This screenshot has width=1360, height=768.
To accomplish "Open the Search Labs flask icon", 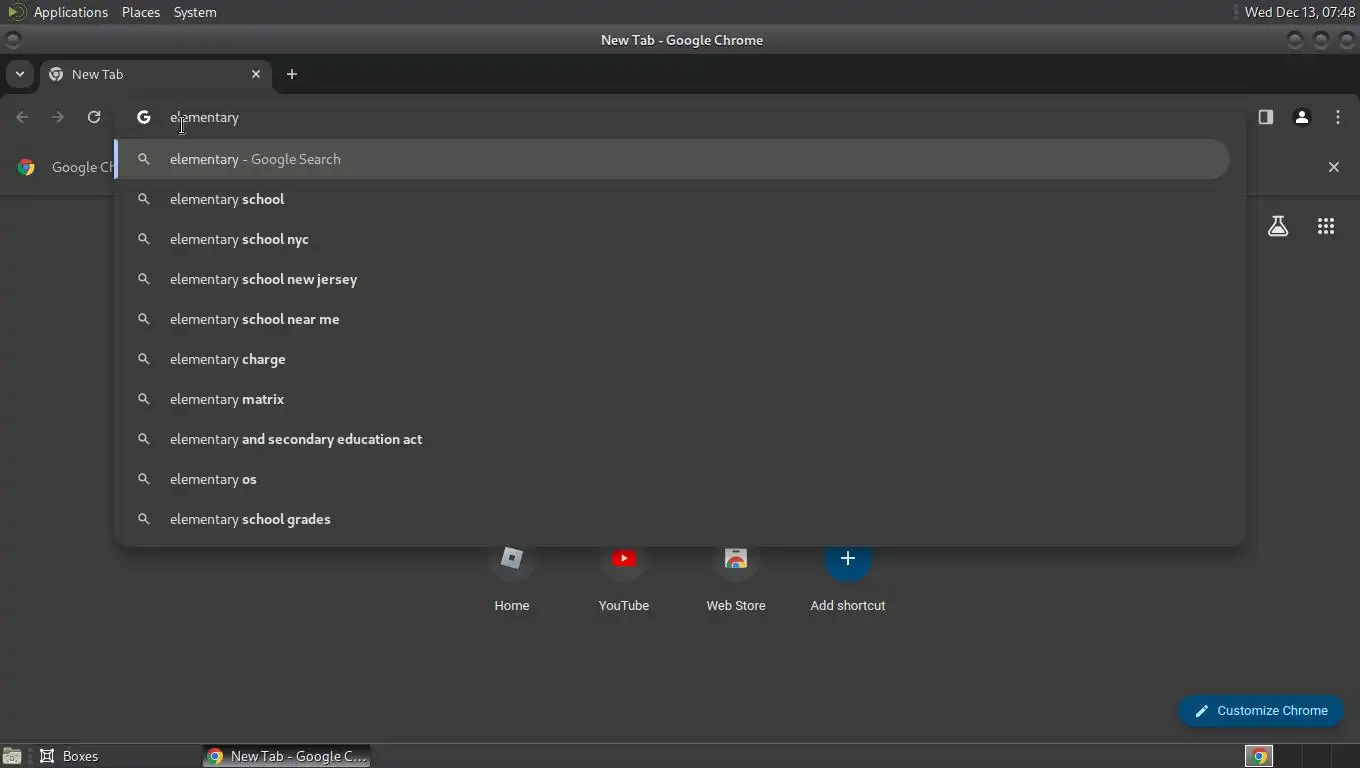I will click(1278, 226).
